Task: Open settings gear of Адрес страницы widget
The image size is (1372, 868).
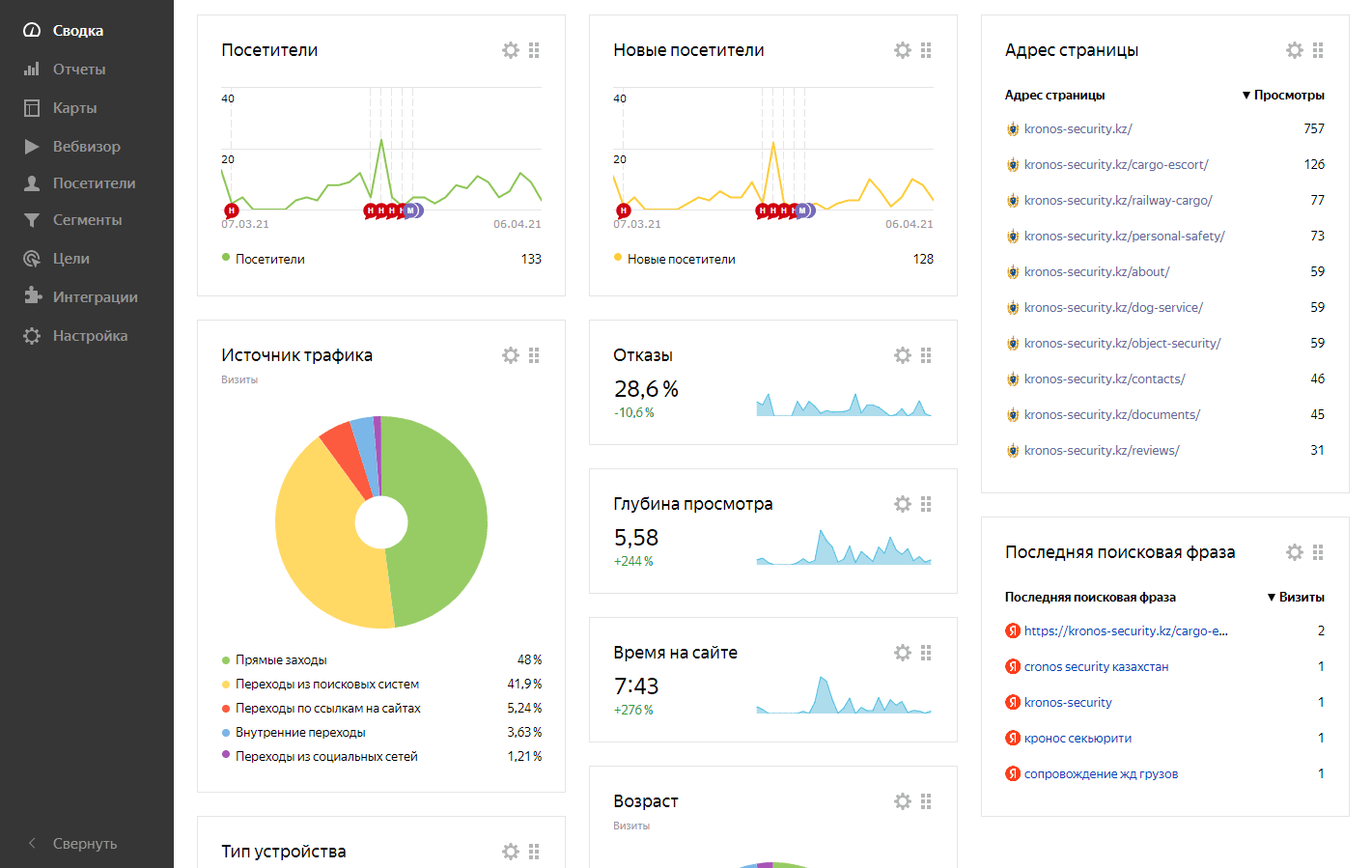Action: (x=1295, y=50)
